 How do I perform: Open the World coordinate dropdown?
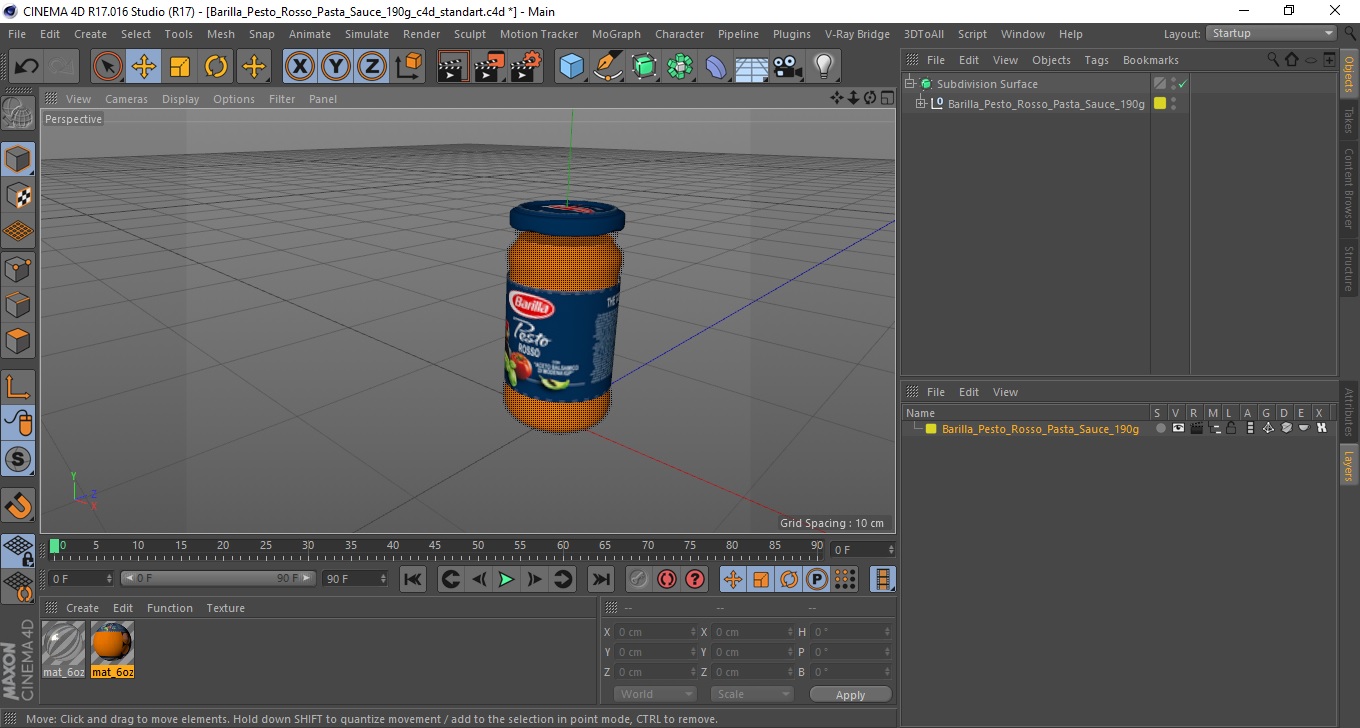[x=655, y=694]
